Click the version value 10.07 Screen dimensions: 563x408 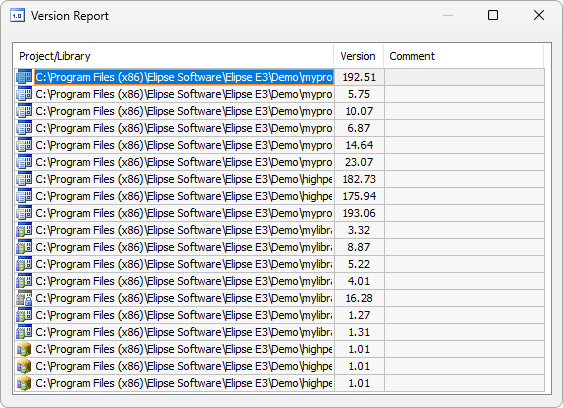click(359, 111)
